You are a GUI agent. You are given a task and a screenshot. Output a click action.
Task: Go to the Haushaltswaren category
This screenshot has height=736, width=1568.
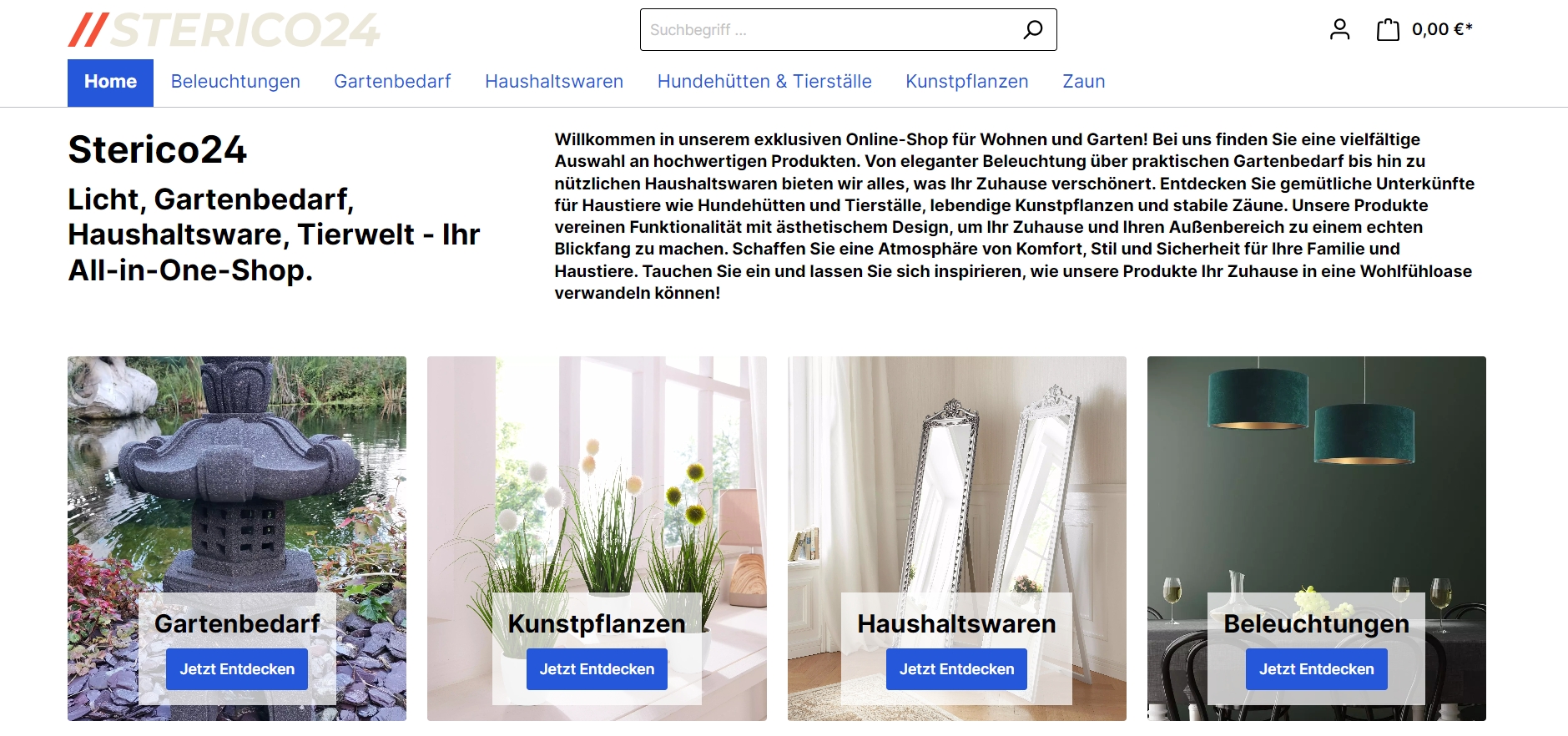(x=554, y=82)
